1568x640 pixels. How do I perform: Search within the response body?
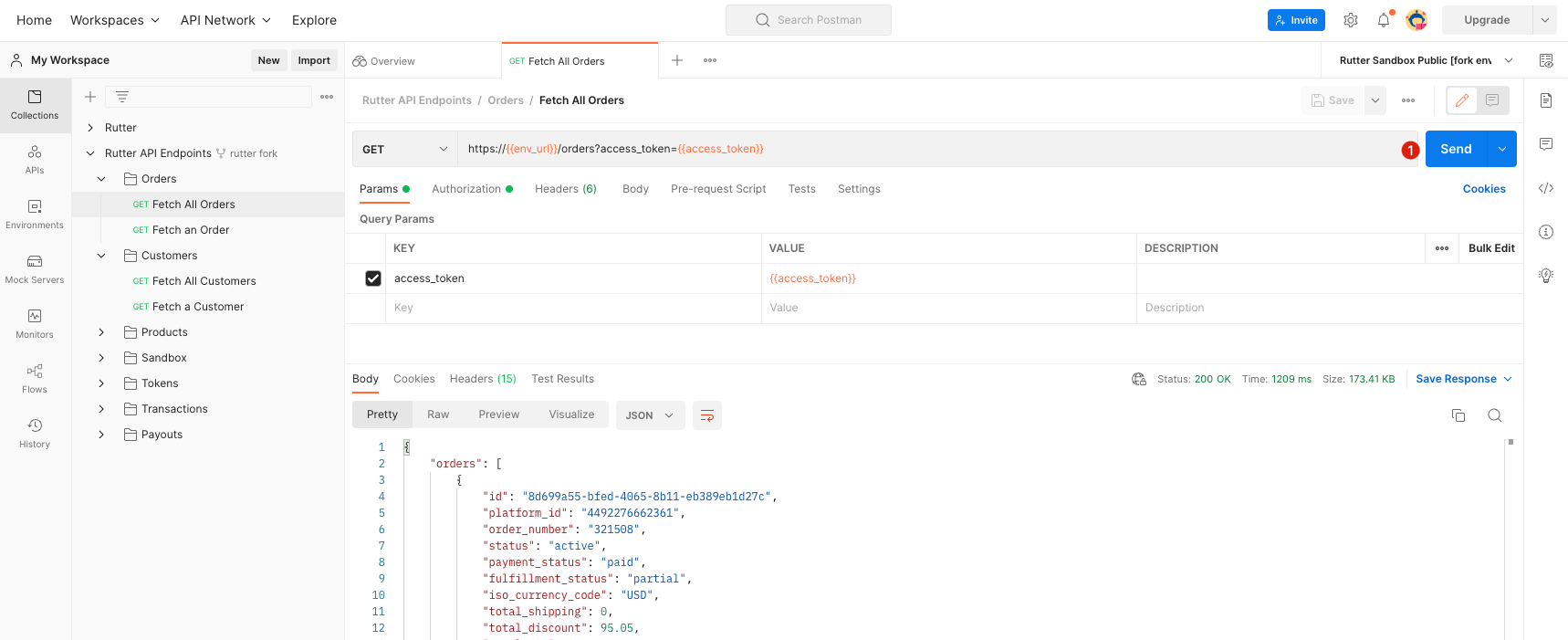coord(1495,415)
